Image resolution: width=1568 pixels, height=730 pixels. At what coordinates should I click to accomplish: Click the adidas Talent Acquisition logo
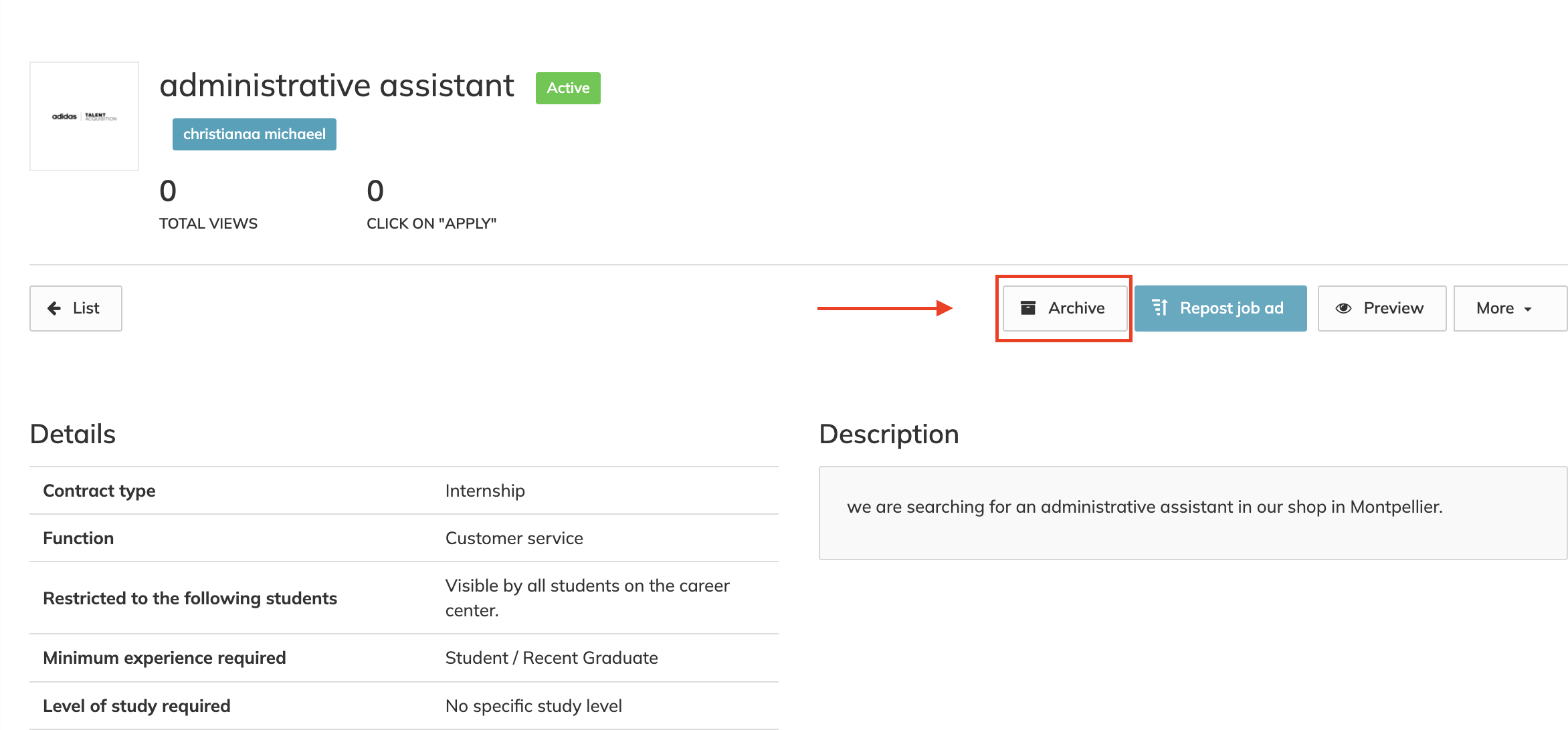pos(84,116)
